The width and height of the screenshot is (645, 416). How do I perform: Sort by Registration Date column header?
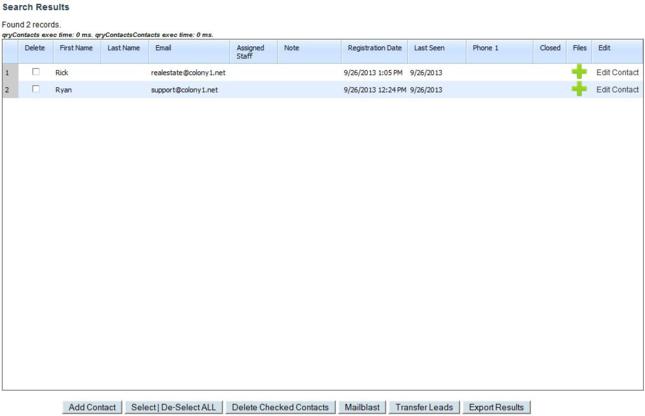click(374, 48)
